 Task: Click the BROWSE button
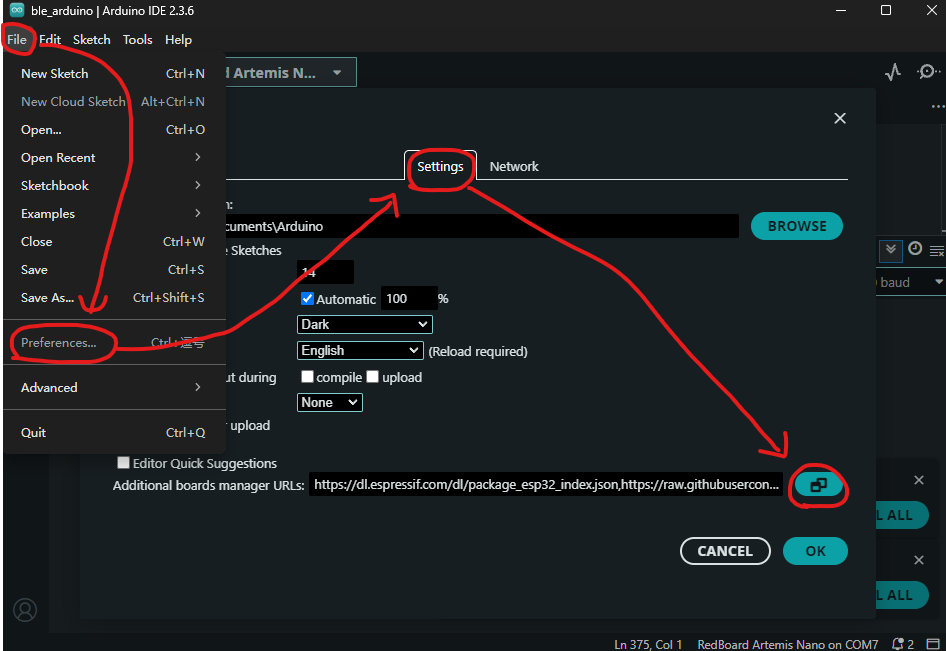(796, 226)
